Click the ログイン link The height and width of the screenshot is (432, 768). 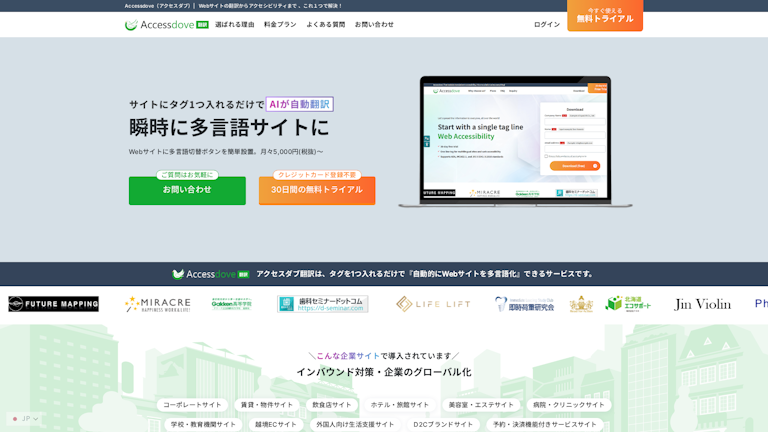(x=547, y=24)
